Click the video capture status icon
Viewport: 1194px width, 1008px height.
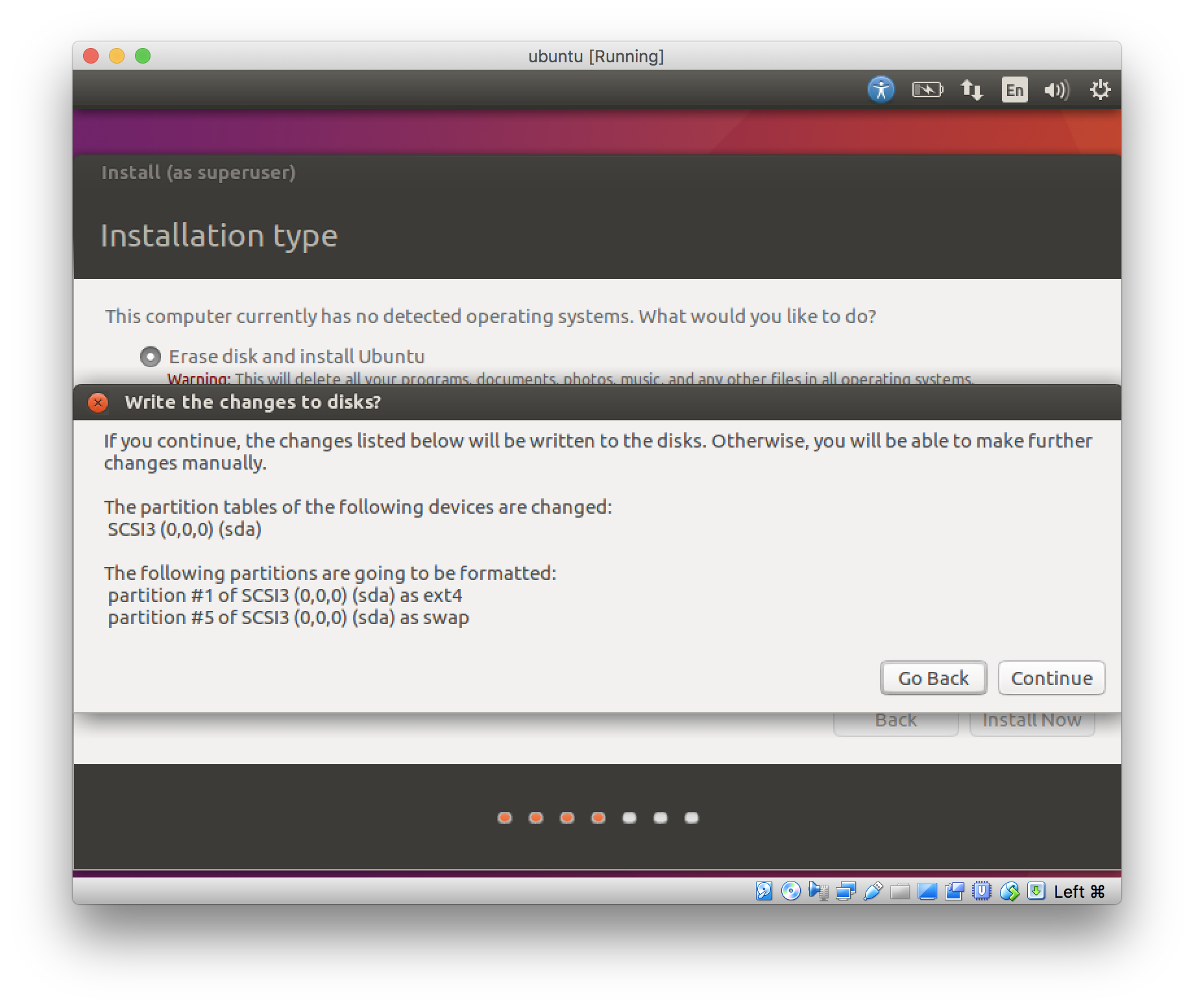click(x=955, y=891)
